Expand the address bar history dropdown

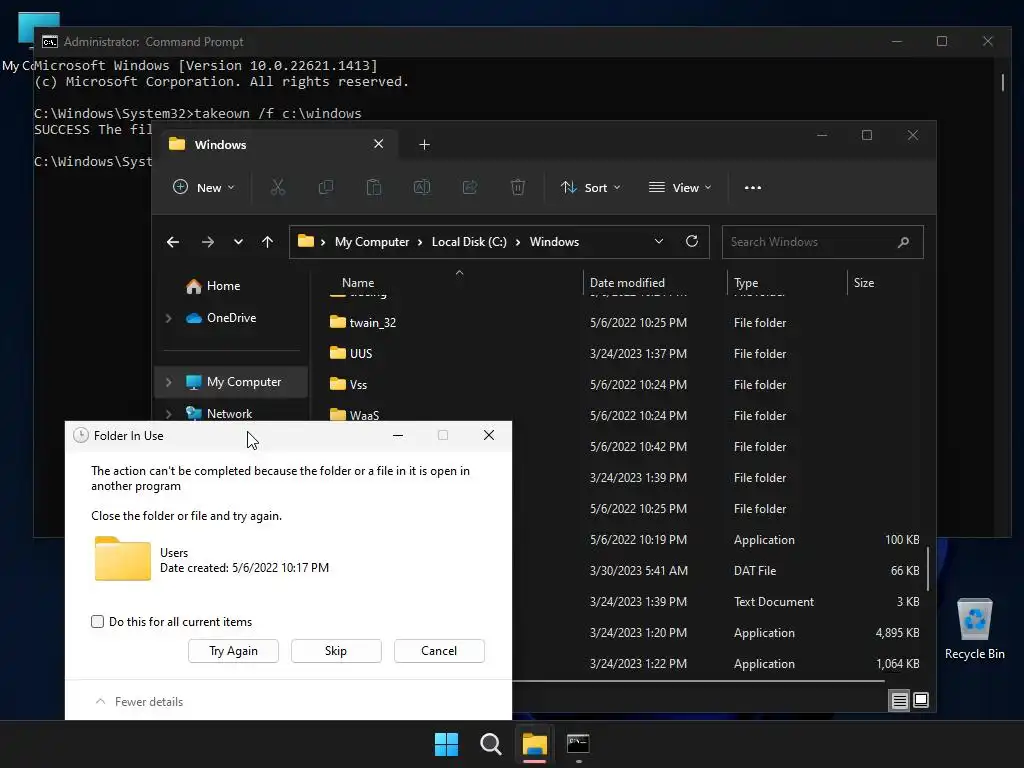pos(659,242)
